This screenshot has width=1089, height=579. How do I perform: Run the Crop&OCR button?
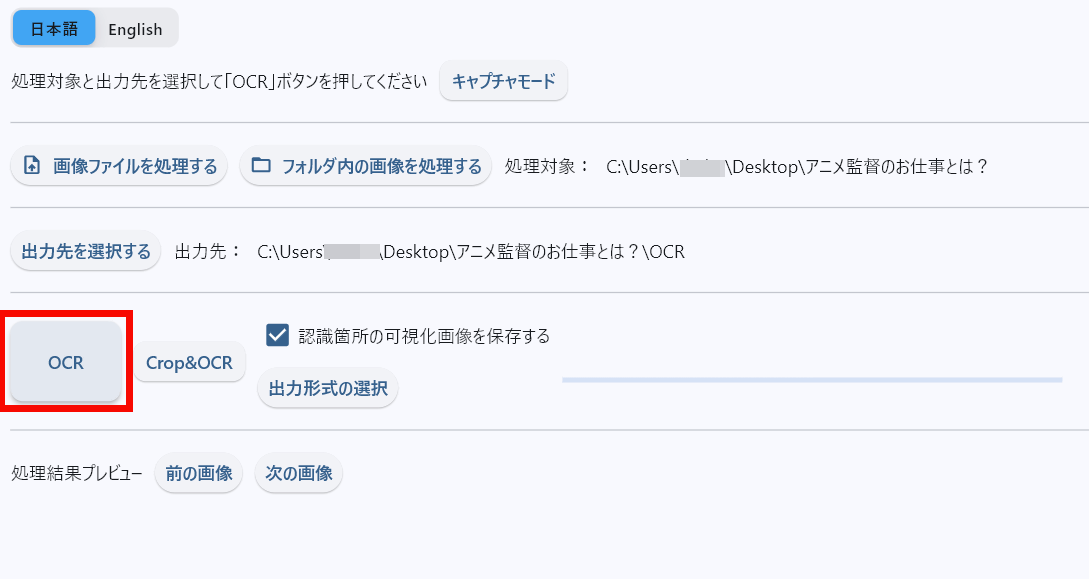point(189,363)
